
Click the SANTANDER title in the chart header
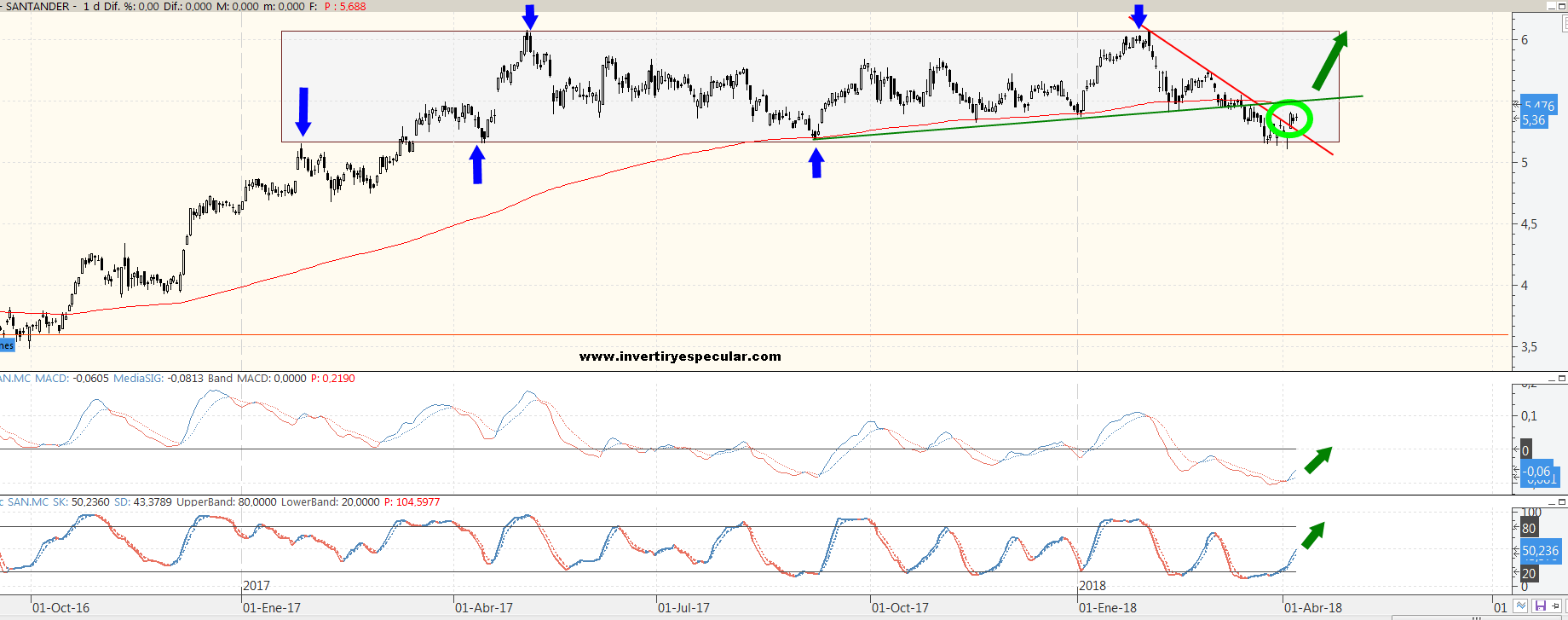click(x=38, y=6)
